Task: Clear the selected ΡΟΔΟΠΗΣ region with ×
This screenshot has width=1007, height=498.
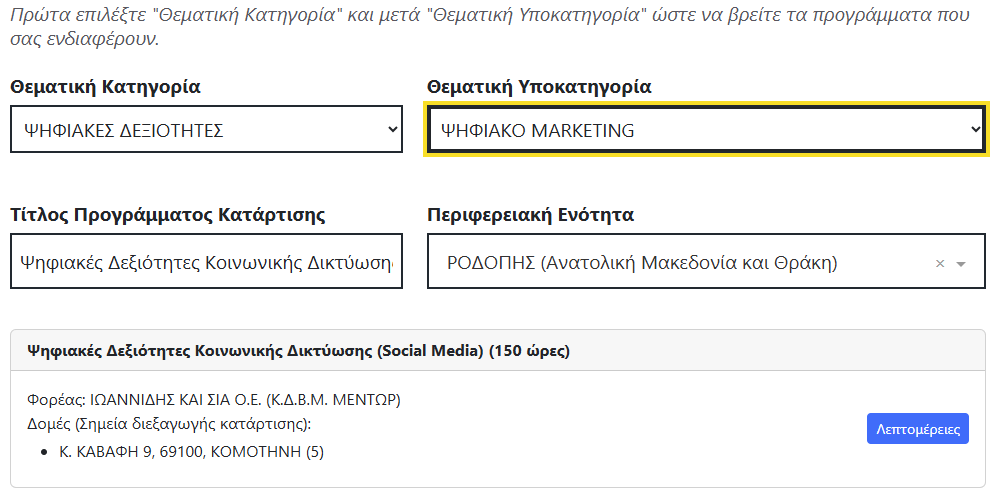Action: (x=939, y=264)
